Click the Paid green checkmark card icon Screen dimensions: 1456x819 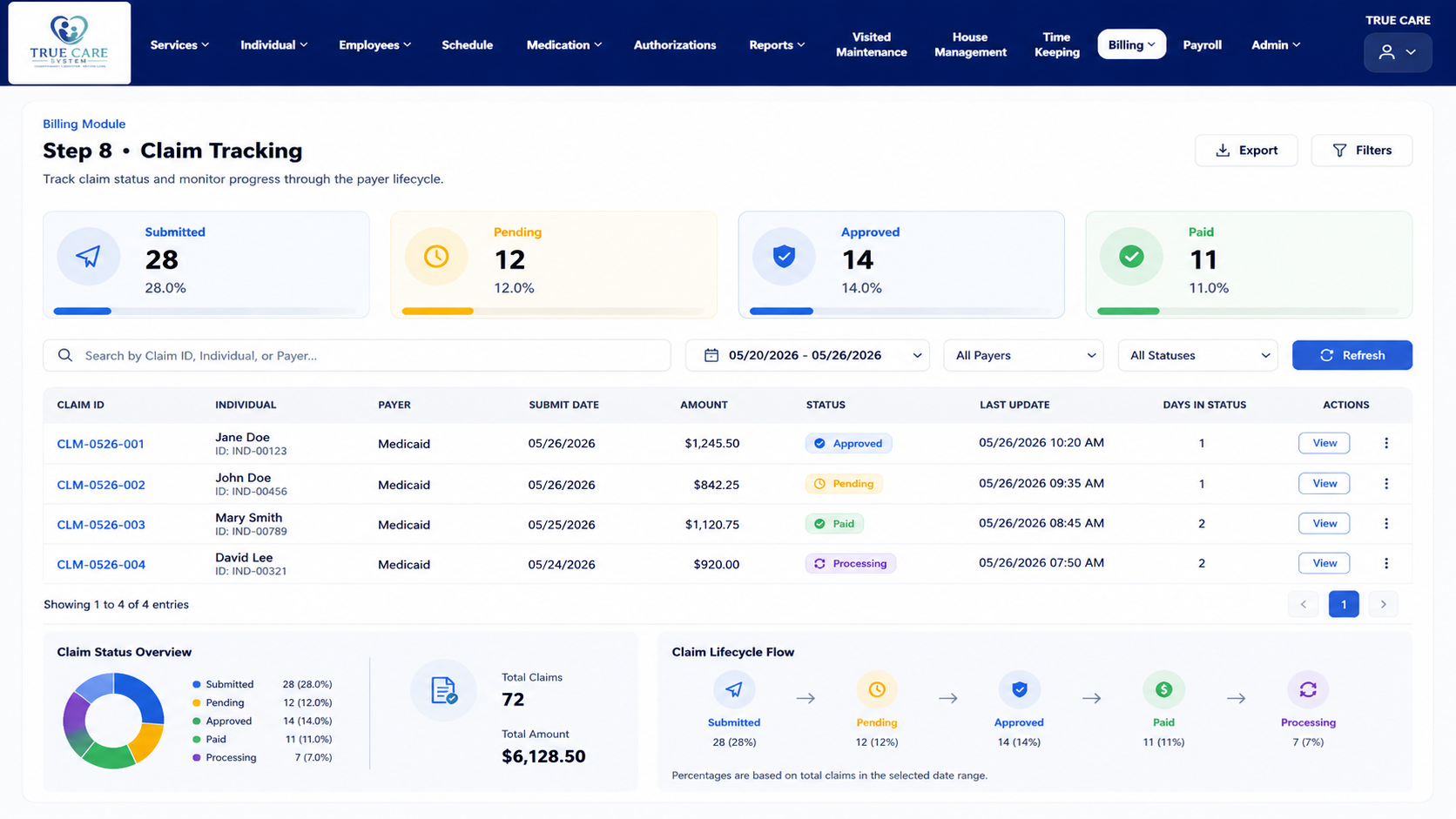point(1131,256)
